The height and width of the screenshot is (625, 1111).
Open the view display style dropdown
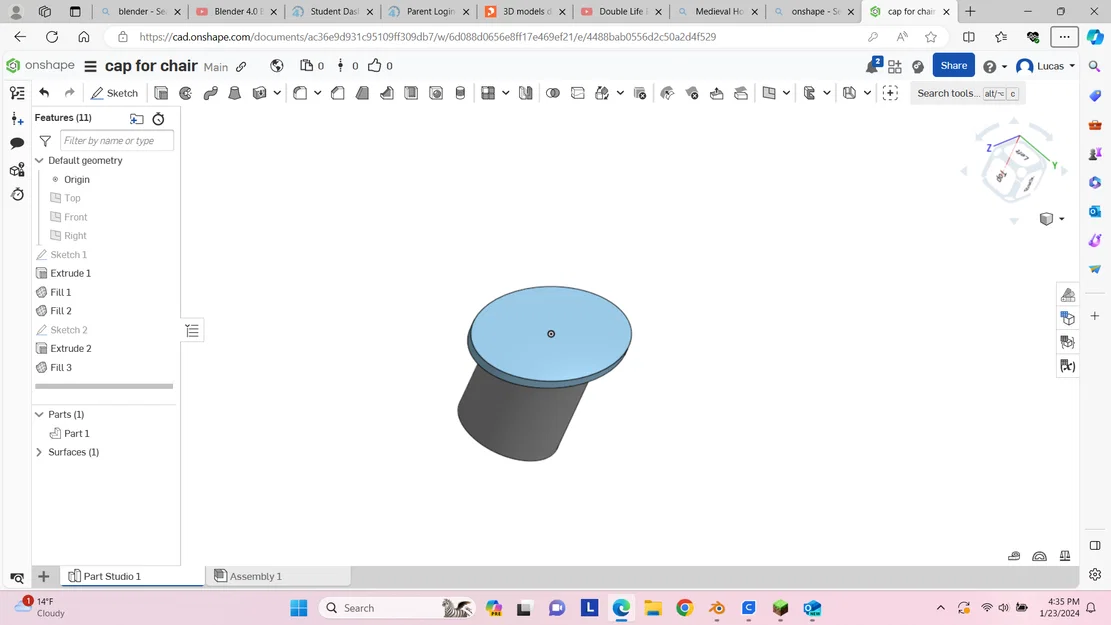pyautogui.click(x=1052, y=219)
